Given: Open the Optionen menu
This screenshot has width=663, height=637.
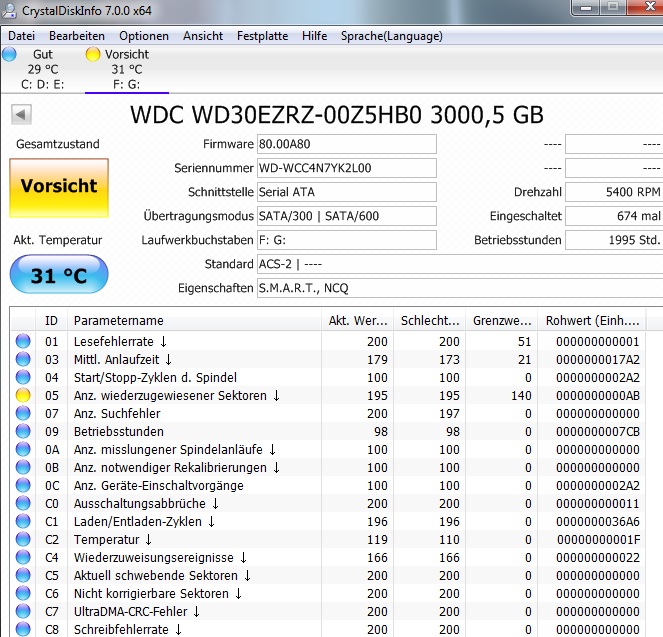Looking at the screenshot, I should pyautogui.click(x=144, y=36).
